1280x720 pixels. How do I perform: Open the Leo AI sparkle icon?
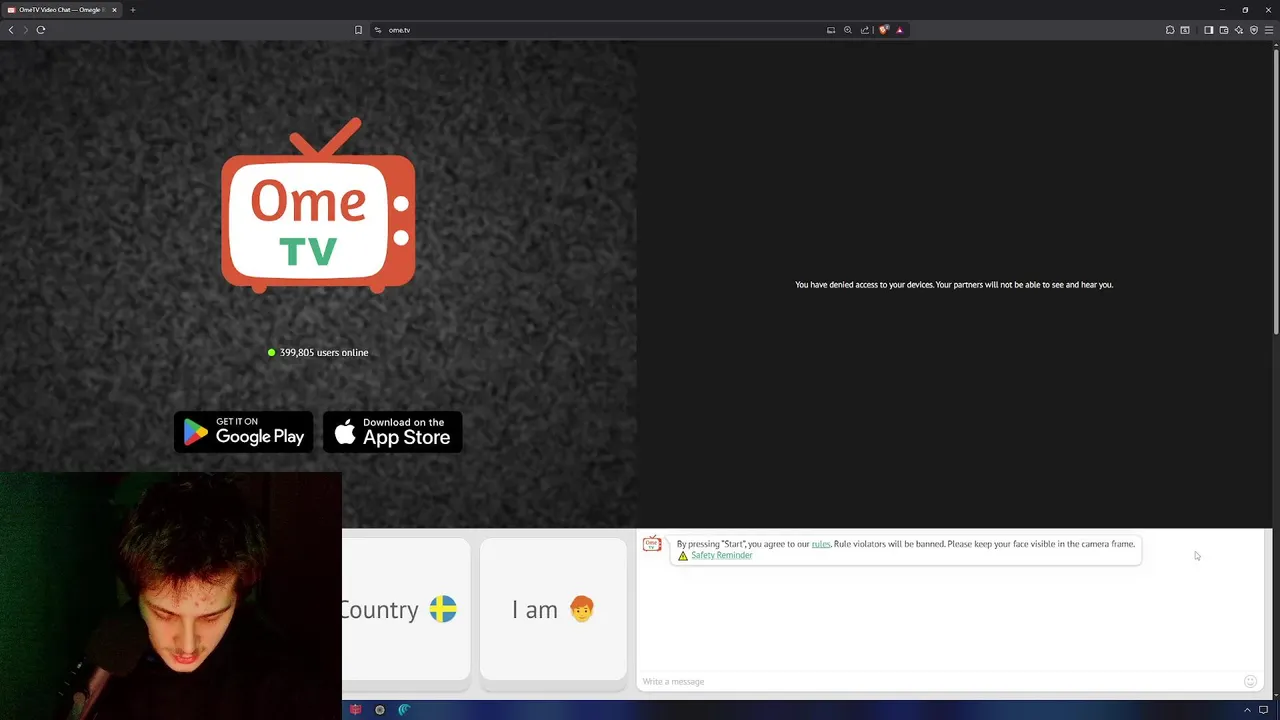(x=1238, y=30)
